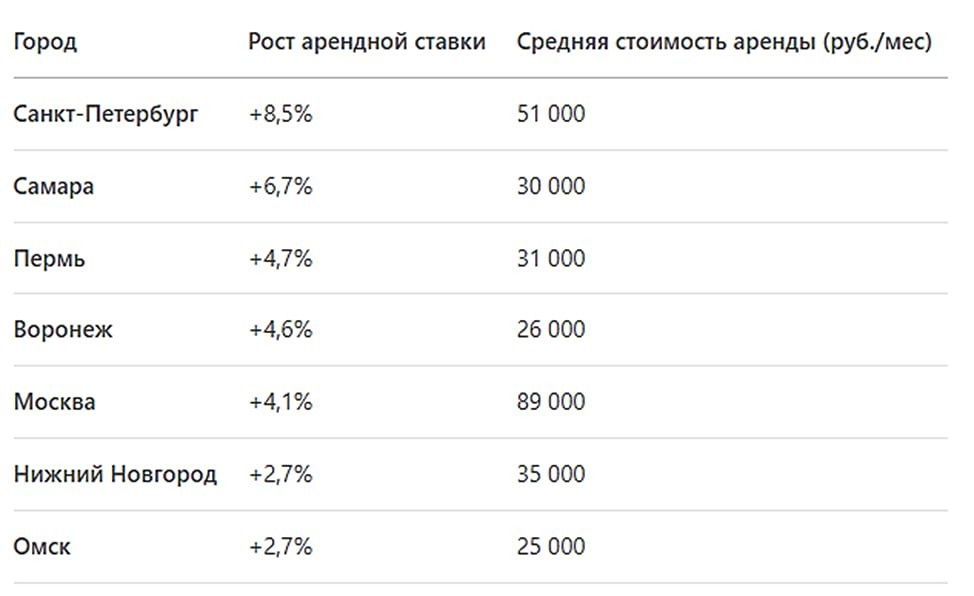
Task: Click the +4,6% growth value
Action: (281, 330)
